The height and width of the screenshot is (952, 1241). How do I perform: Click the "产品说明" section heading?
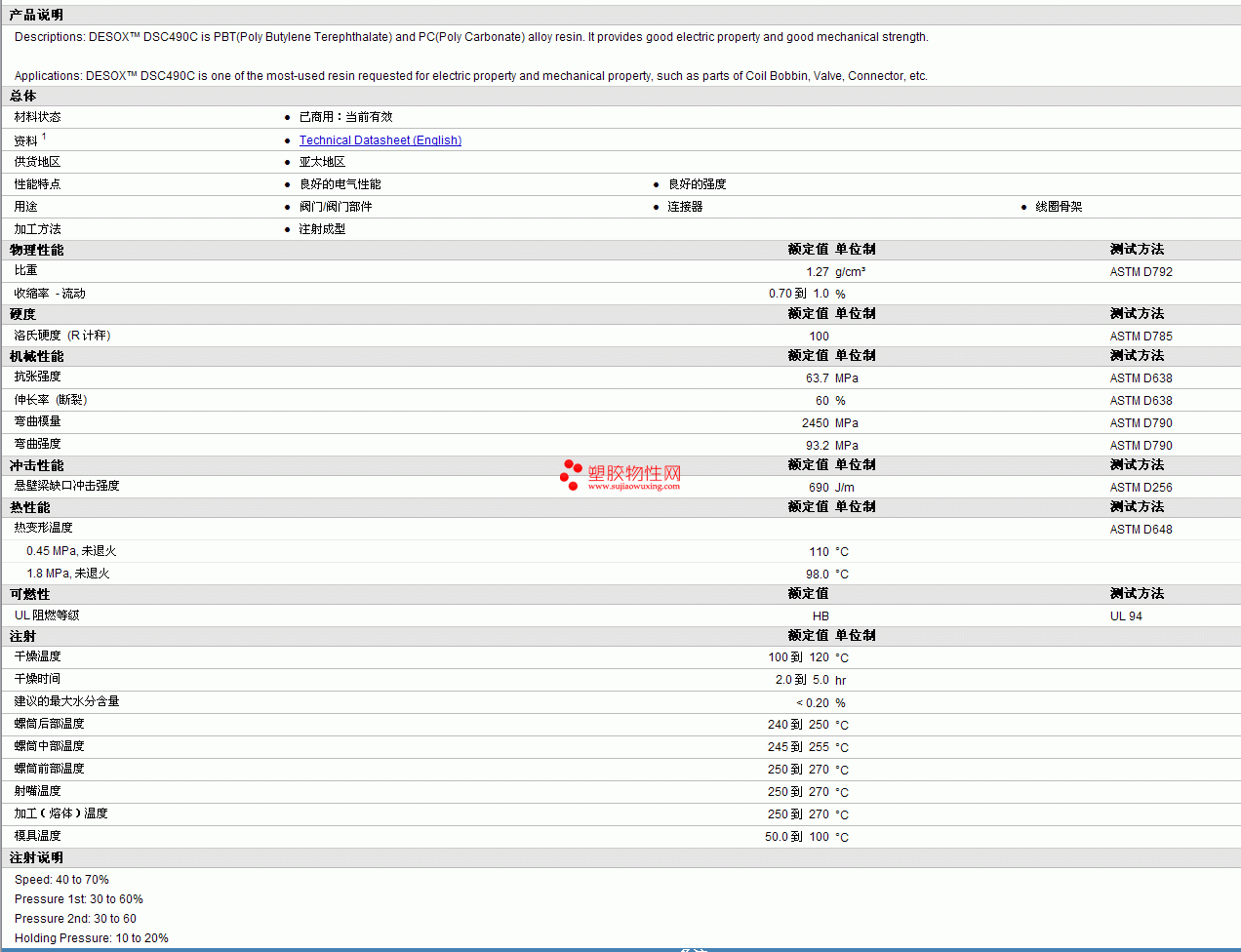click(36, 16)
